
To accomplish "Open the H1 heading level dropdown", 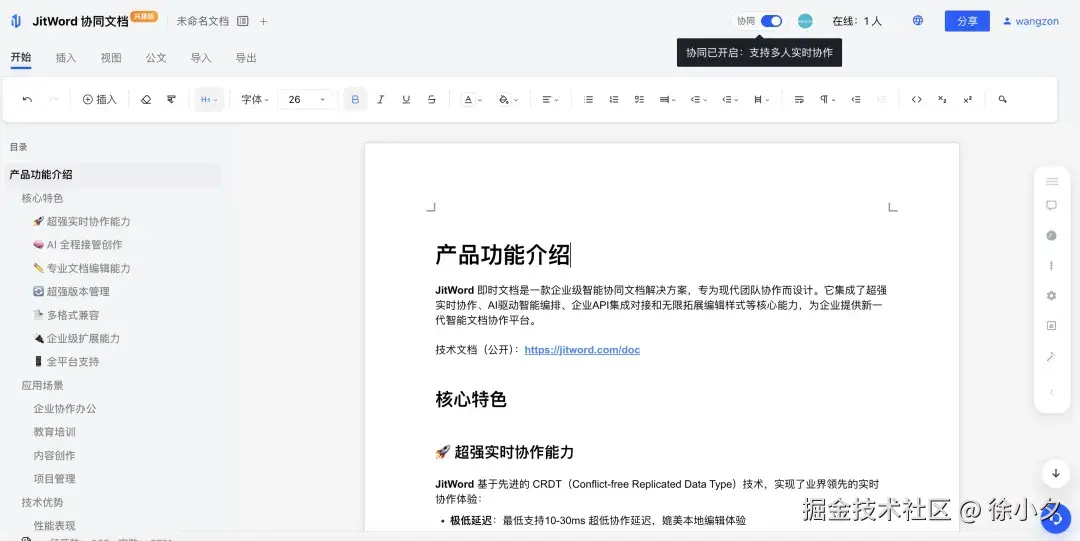I will [x=209, y=99].
